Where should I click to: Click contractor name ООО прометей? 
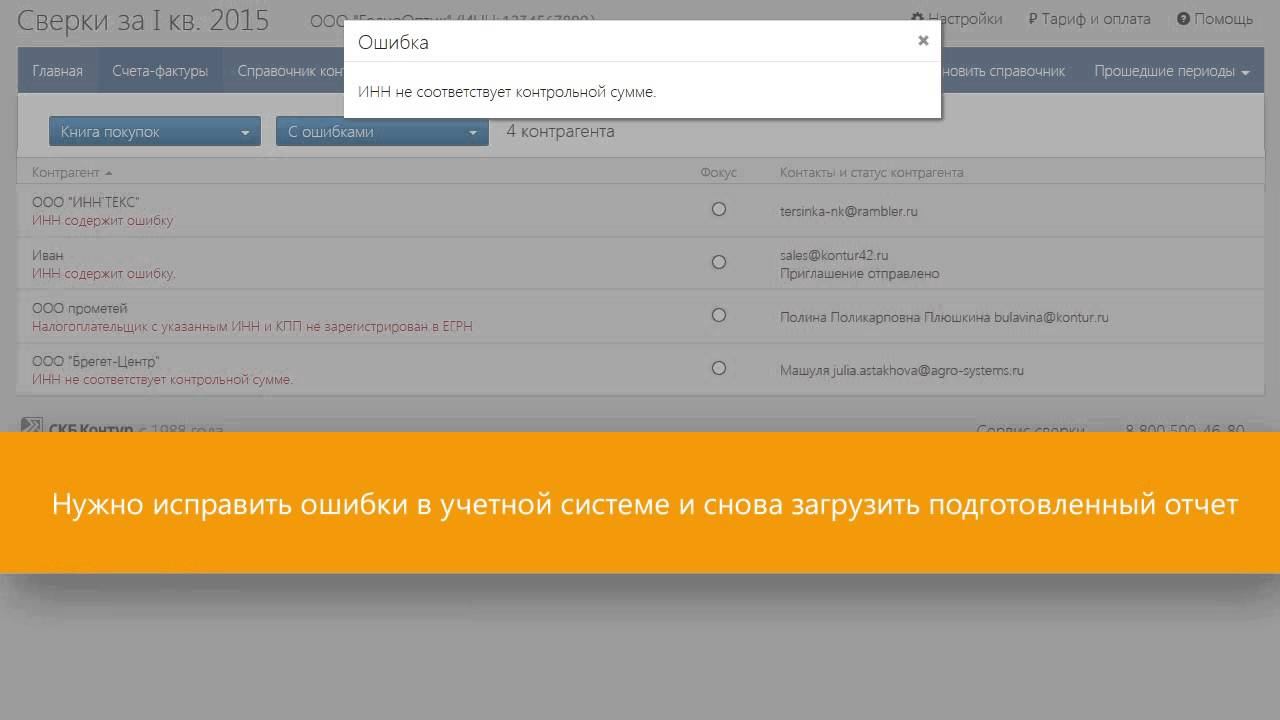click(x=80, y=308)
